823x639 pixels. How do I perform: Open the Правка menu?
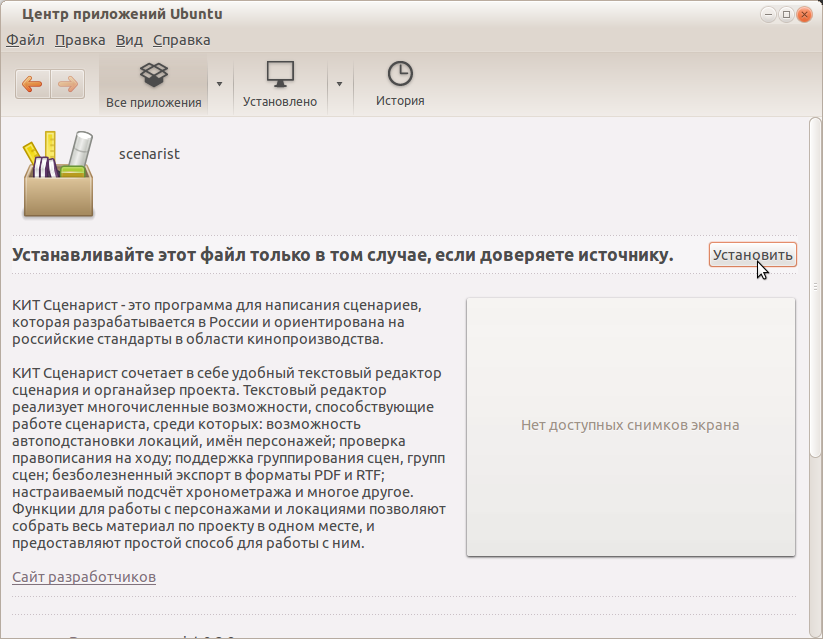80,40
